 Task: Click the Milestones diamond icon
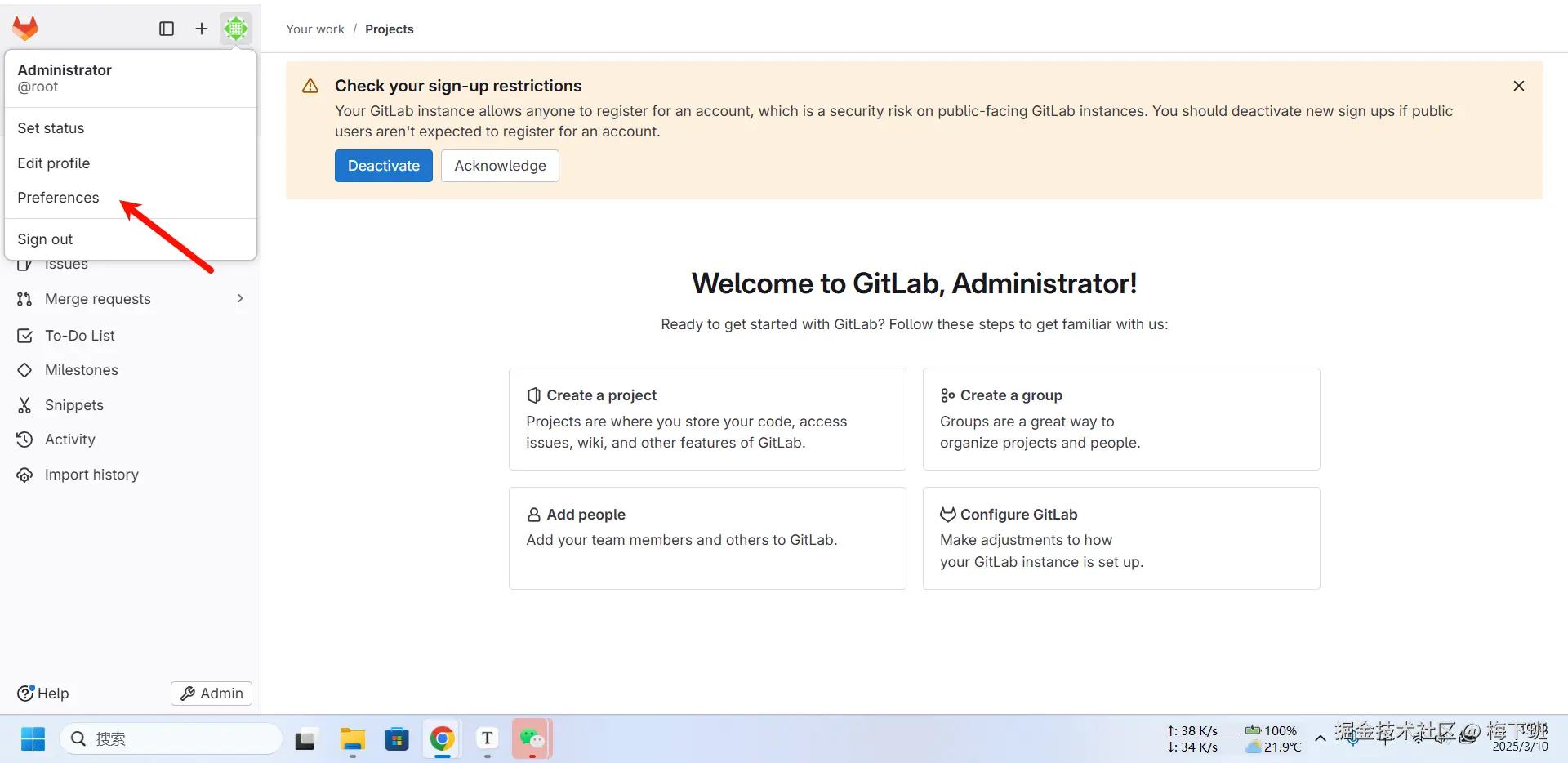24,370
